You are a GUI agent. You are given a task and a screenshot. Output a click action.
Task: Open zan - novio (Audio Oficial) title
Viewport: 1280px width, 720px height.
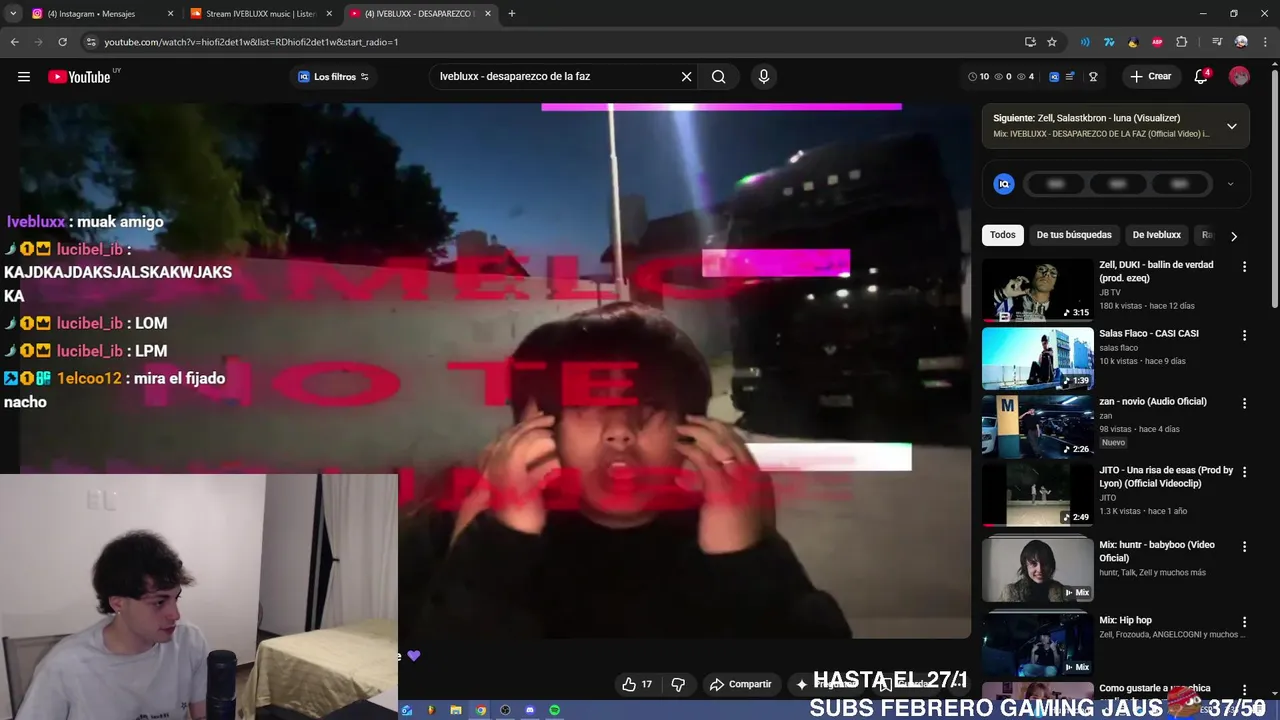click(1153, 401)
